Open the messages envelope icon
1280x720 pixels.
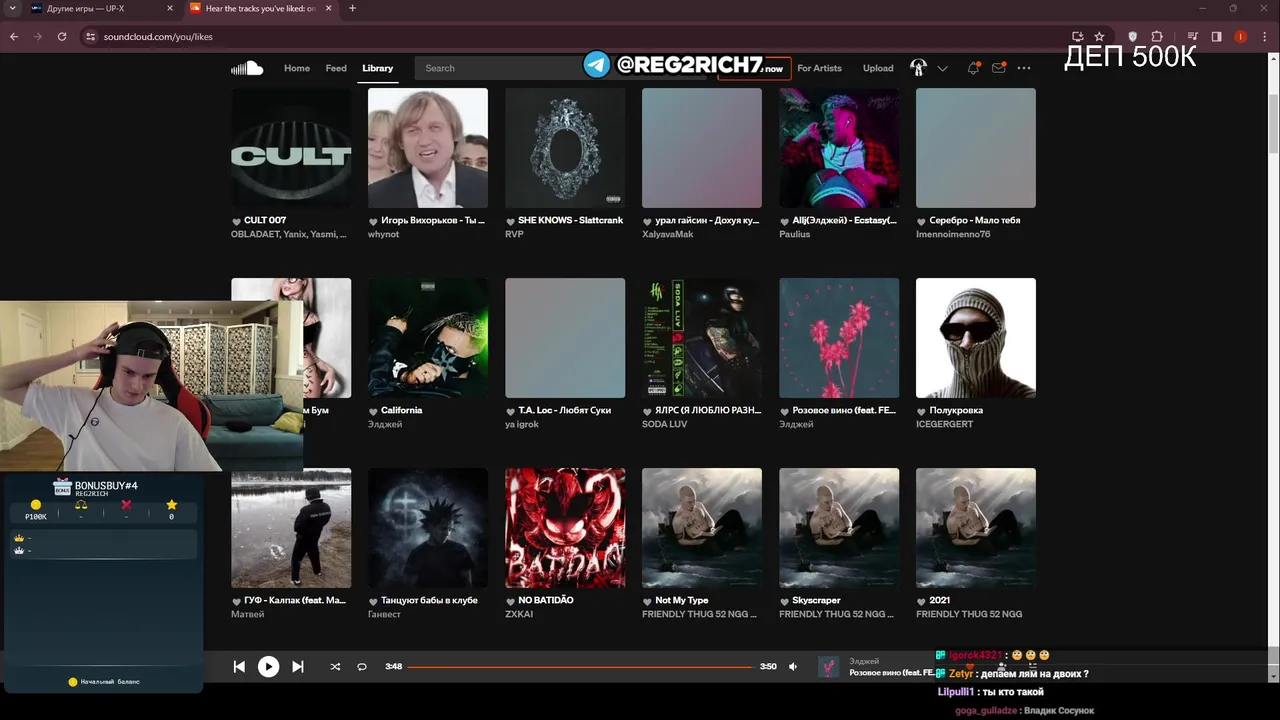(998, 68)
